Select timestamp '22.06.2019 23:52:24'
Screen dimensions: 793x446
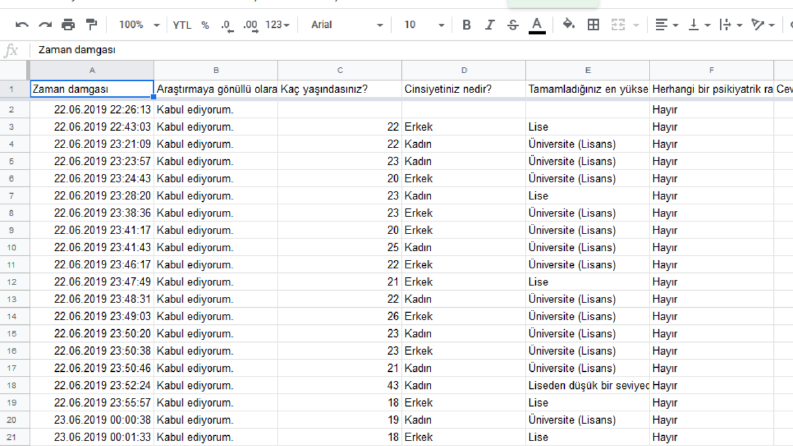(92, 385)
